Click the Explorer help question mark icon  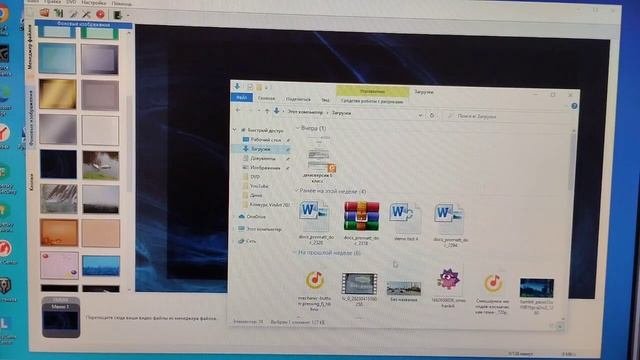pyautogui.click(x=574, y=106)
